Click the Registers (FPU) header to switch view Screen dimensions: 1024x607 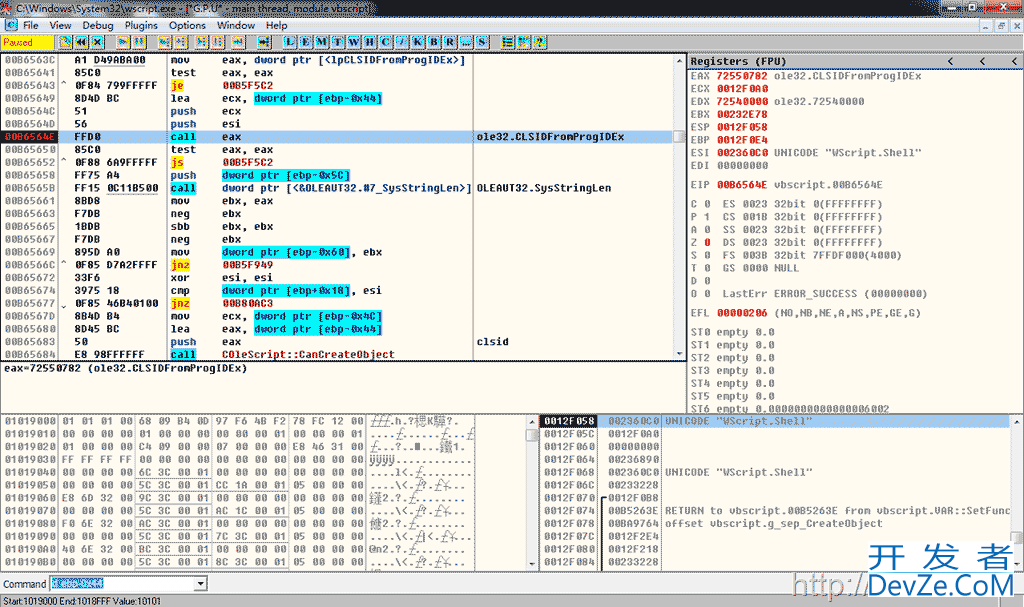pos(738,61)
